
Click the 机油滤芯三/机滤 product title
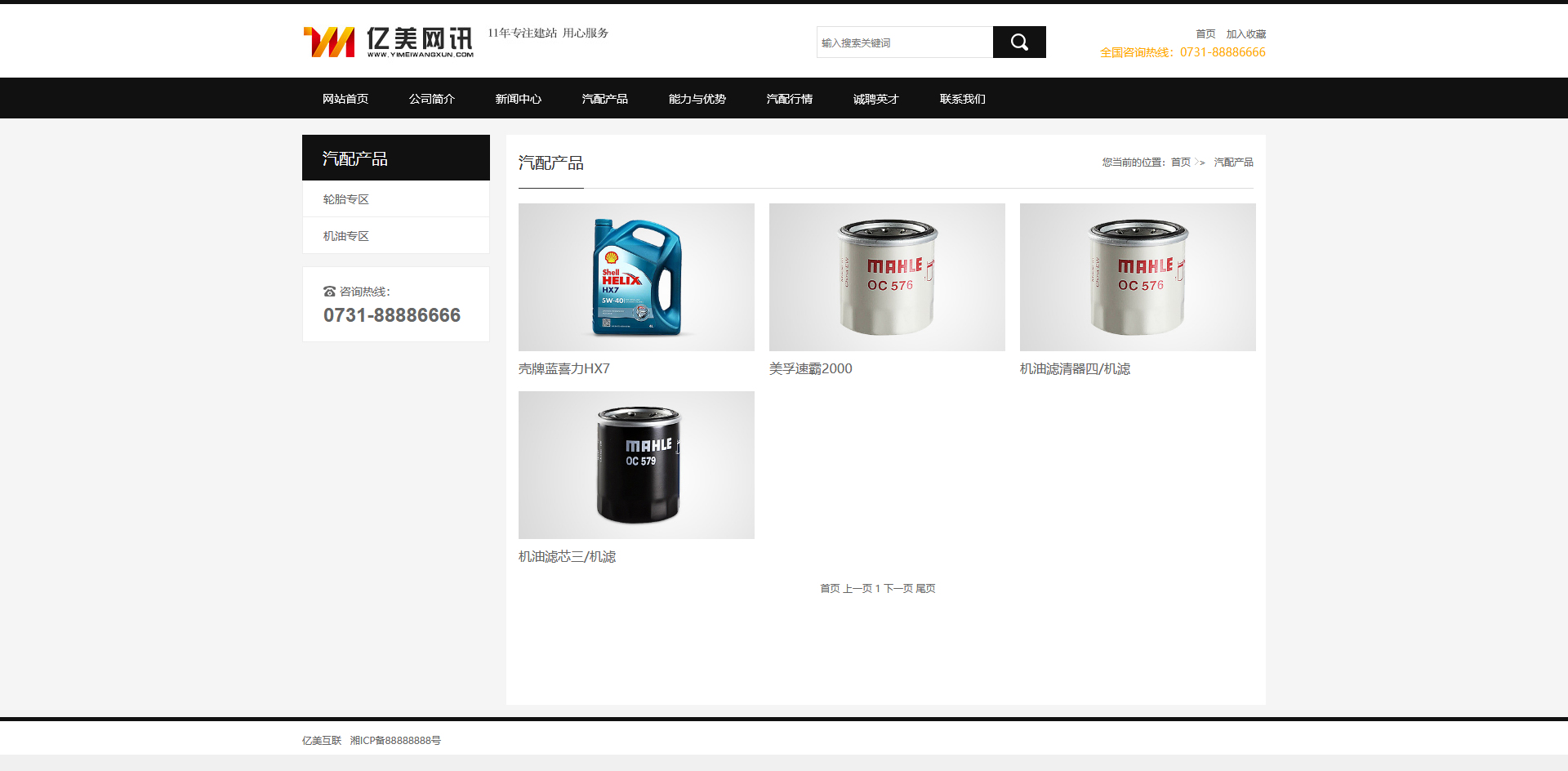pyautogui.click(x=567, y=557)
